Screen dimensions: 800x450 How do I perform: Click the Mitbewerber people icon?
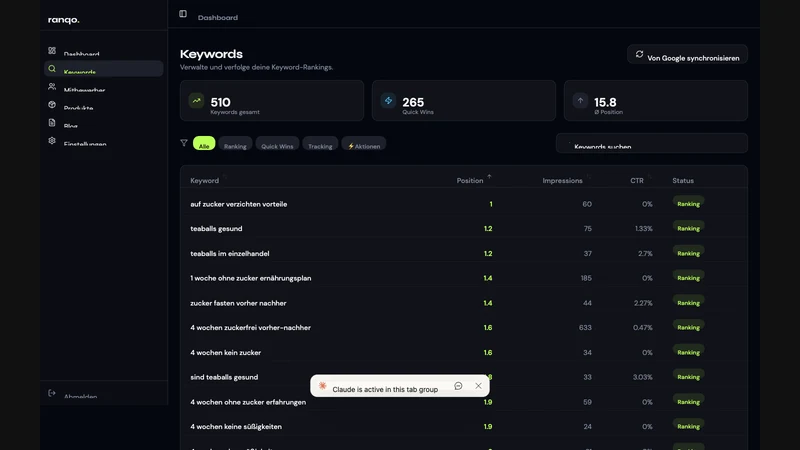pyautogui.click(x=52, y=86)
